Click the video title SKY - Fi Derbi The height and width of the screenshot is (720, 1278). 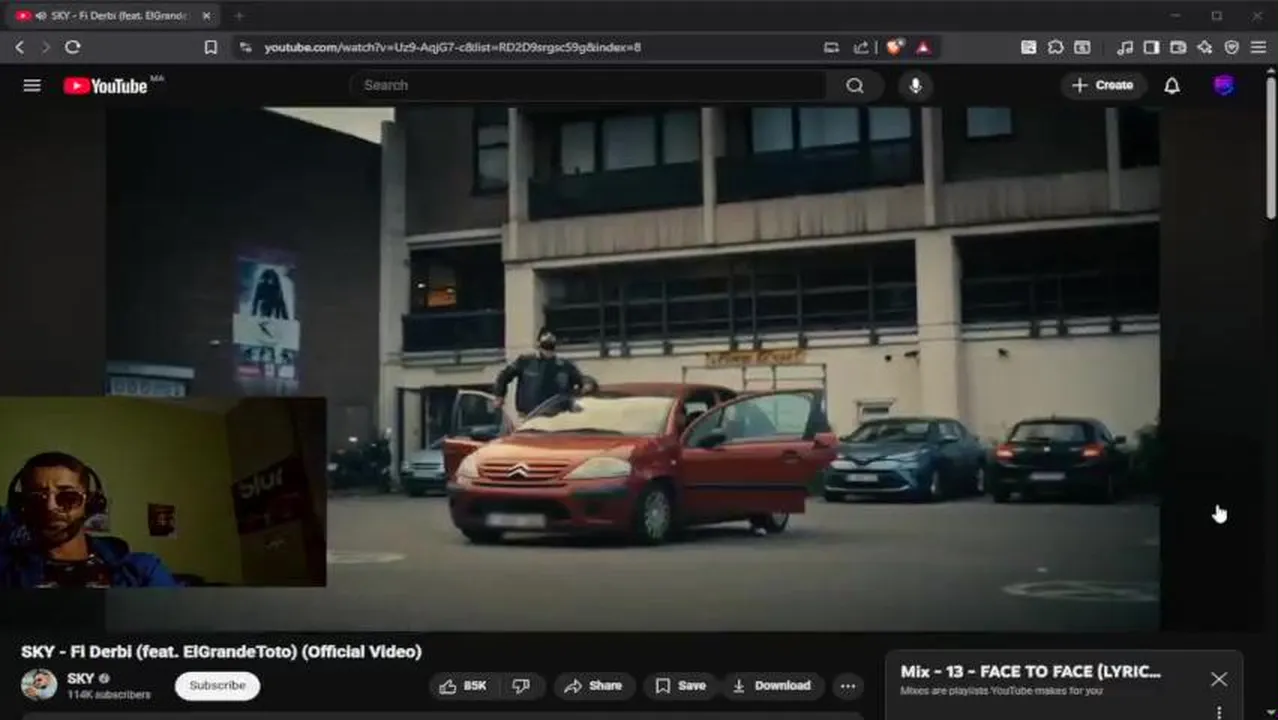pyautogui.click(x=221, y=652)
